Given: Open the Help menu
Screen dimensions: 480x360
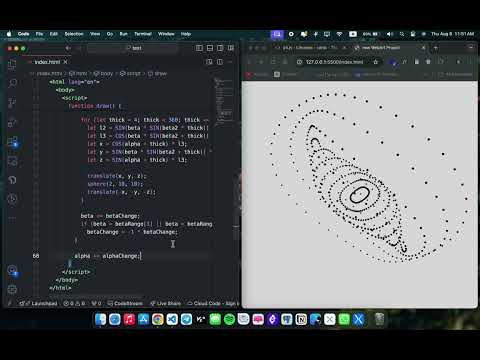Looking at the screenshot, I should coord(186,34).
